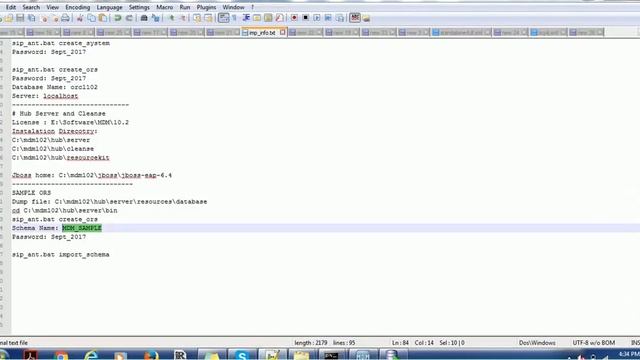Open the Plugins menu
640x360 pixels.
click(206, 7)
